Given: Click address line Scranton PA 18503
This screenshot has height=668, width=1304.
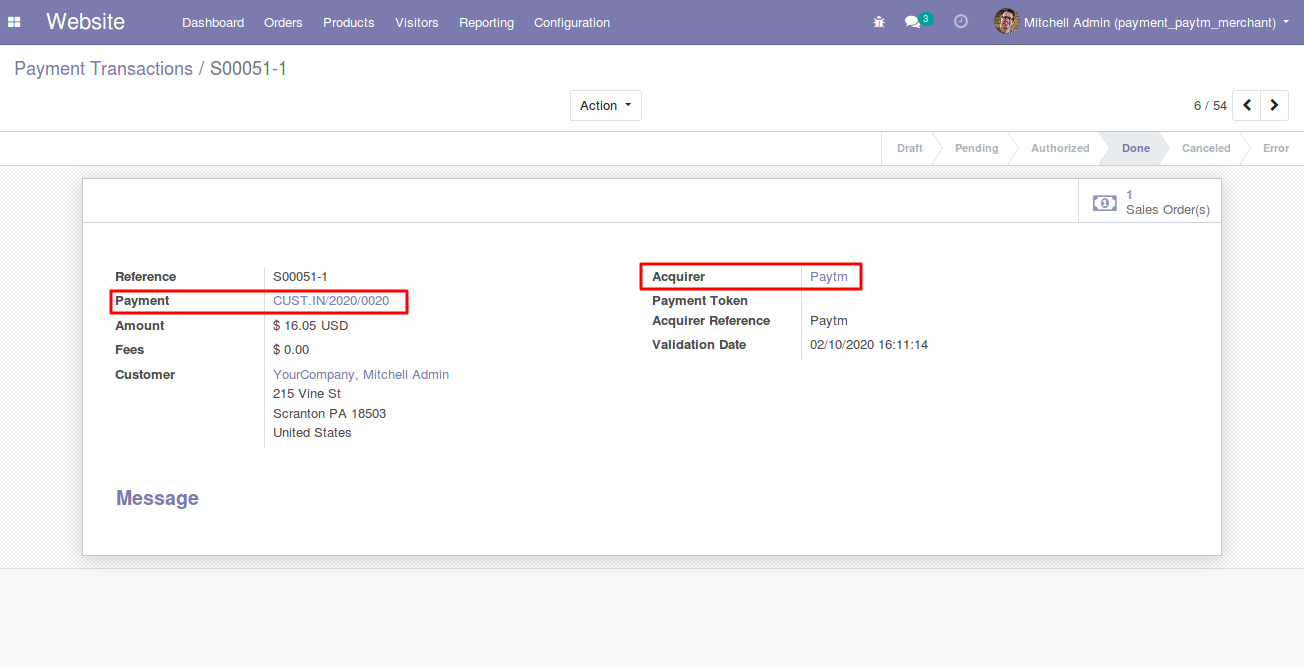Looking at the screenshot, I should pos(329,414).
